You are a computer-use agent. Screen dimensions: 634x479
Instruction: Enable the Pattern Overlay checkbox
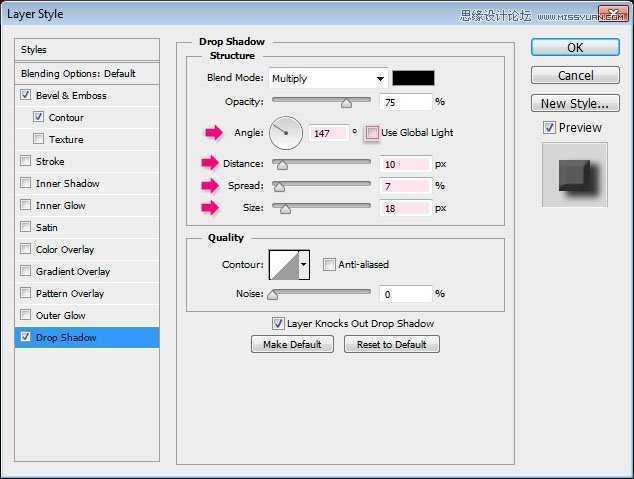25,293
